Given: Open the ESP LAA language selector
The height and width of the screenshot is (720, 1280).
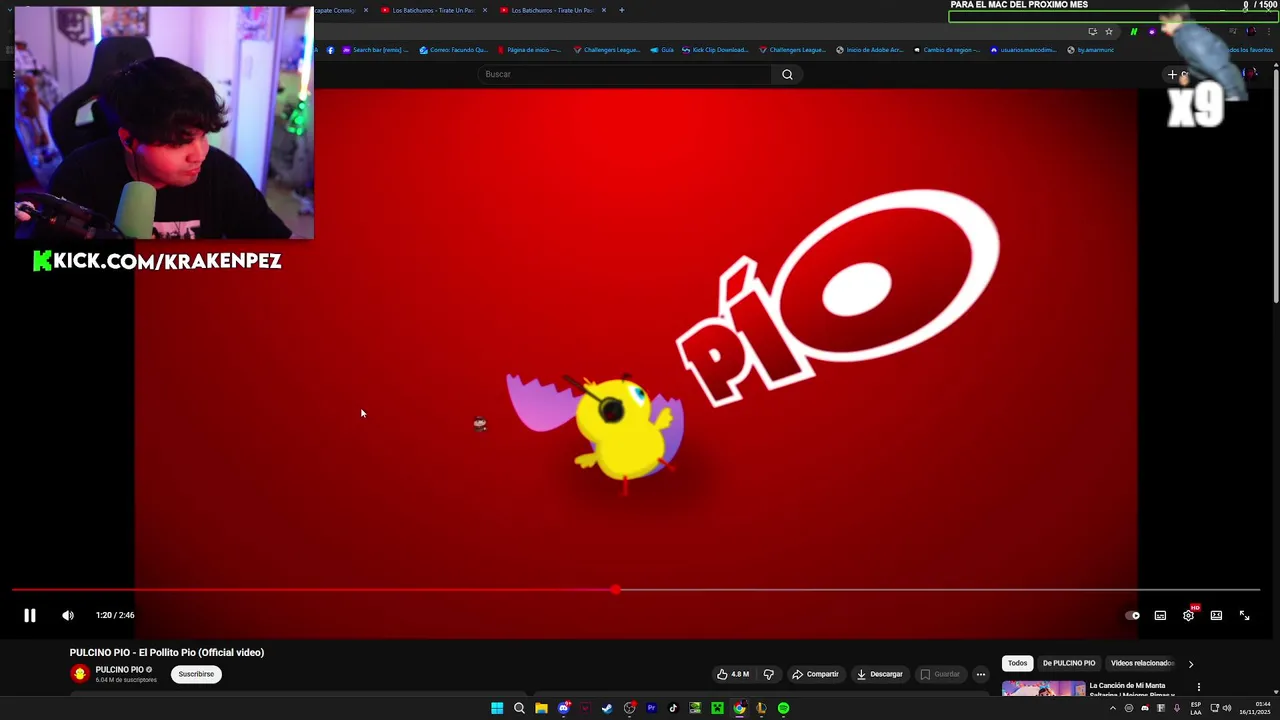Looking at the screenshot, I should click(x=1196, y=708).
